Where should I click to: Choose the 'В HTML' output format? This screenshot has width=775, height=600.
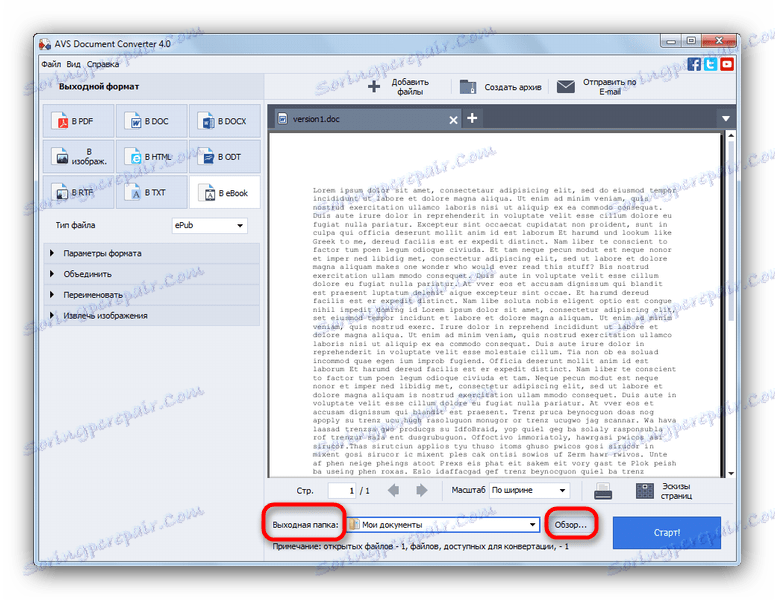pos(151,157)
